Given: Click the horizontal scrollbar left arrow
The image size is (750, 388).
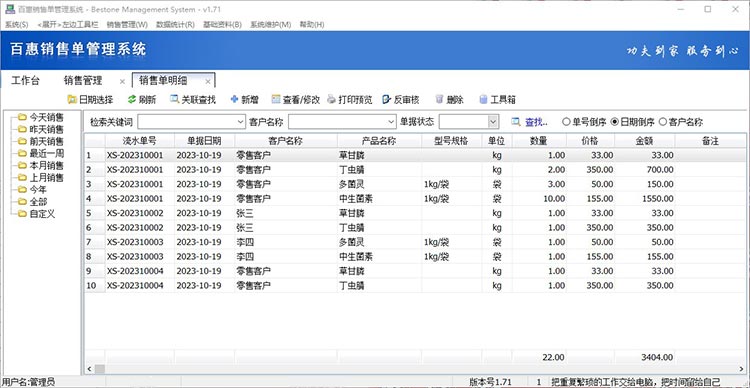Looking at the screenshot, I should 89,369.
